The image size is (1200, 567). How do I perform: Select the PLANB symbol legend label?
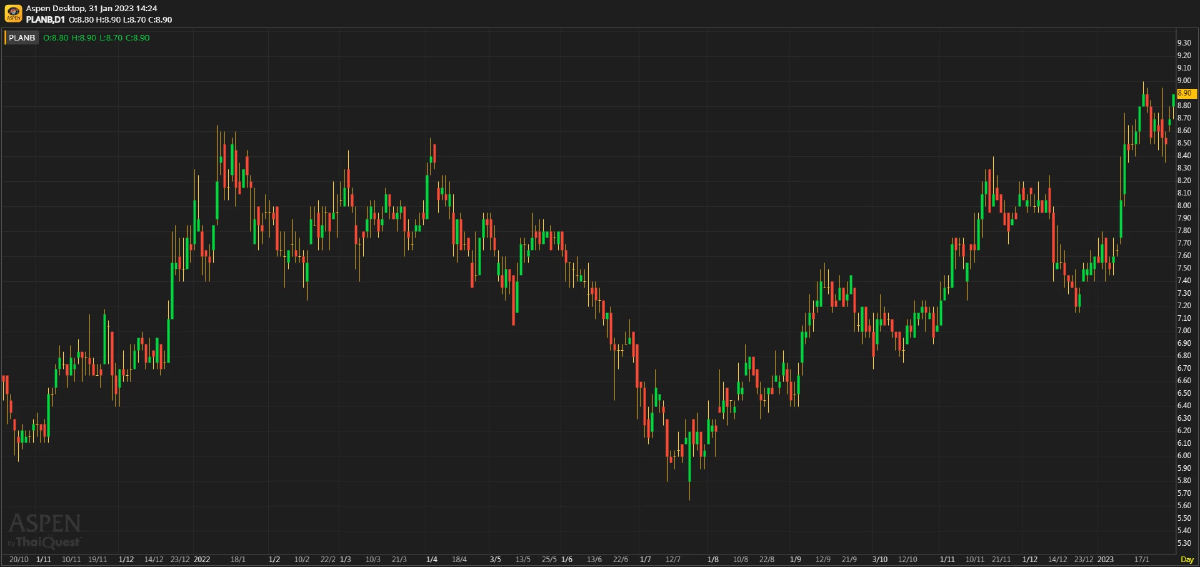click(x=22, y=37)
